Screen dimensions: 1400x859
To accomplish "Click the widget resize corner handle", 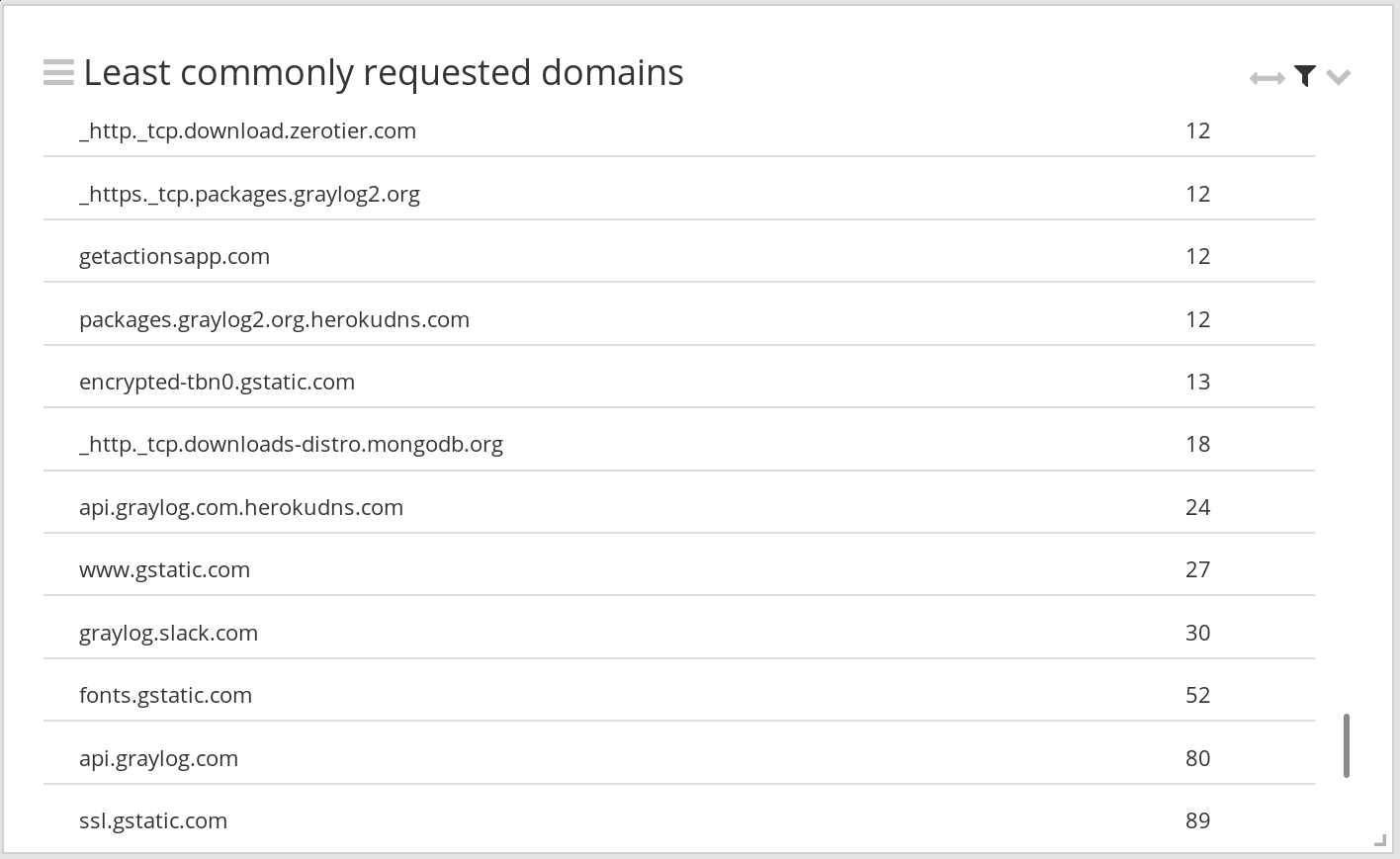I will pos(1380,840).
